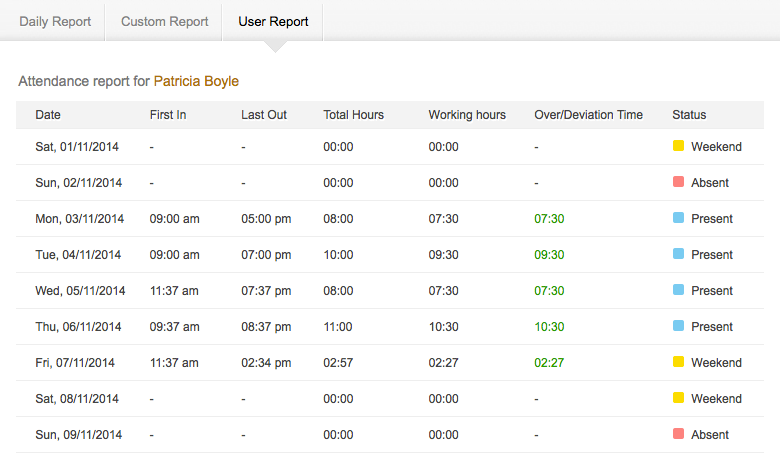
Task: Click Last Out 05:00 pm on Monday
Action: [266, 219]
